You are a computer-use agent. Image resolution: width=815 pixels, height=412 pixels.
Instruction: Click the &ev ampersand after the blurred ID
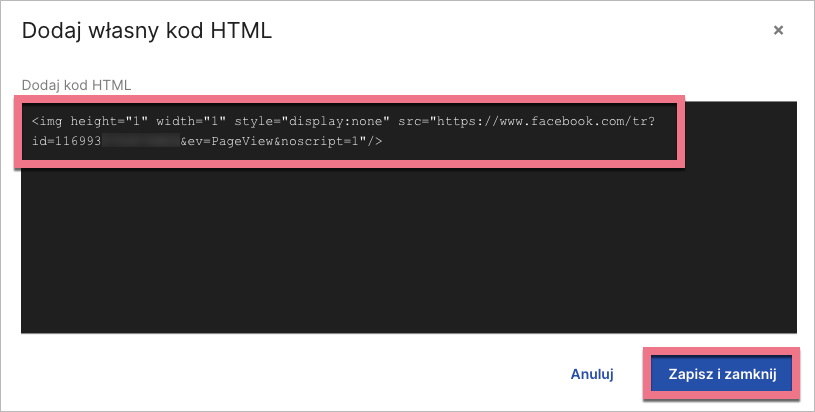pos(184,142)
